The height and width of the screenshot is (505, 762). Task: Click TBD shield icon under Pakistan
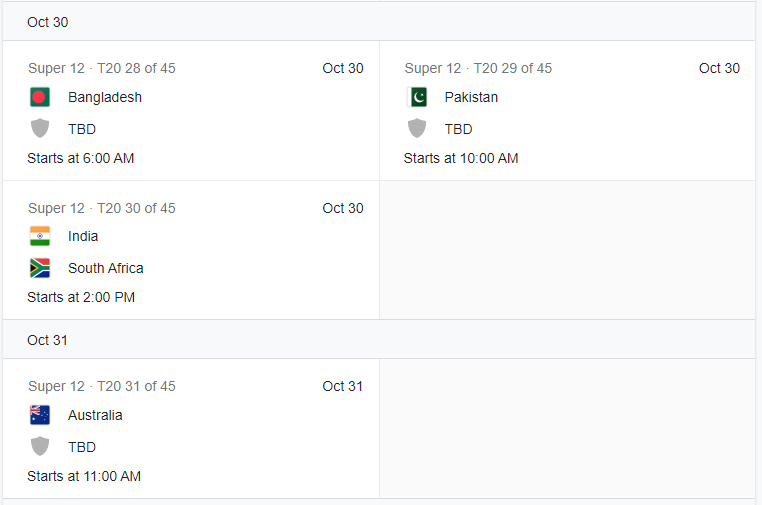417,129
